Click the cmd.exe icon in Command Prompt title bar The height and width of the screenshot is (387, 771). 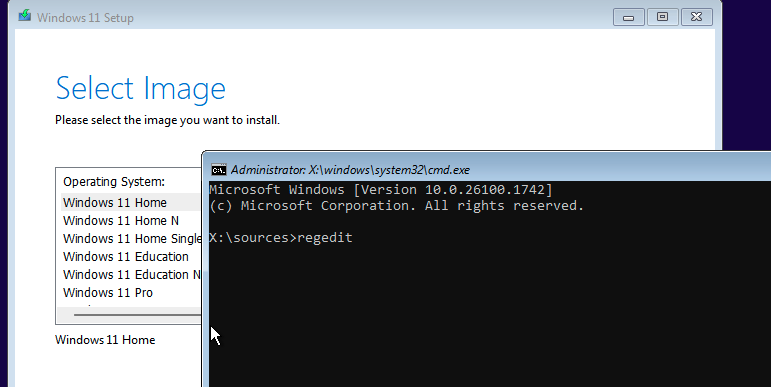(219, 170)
